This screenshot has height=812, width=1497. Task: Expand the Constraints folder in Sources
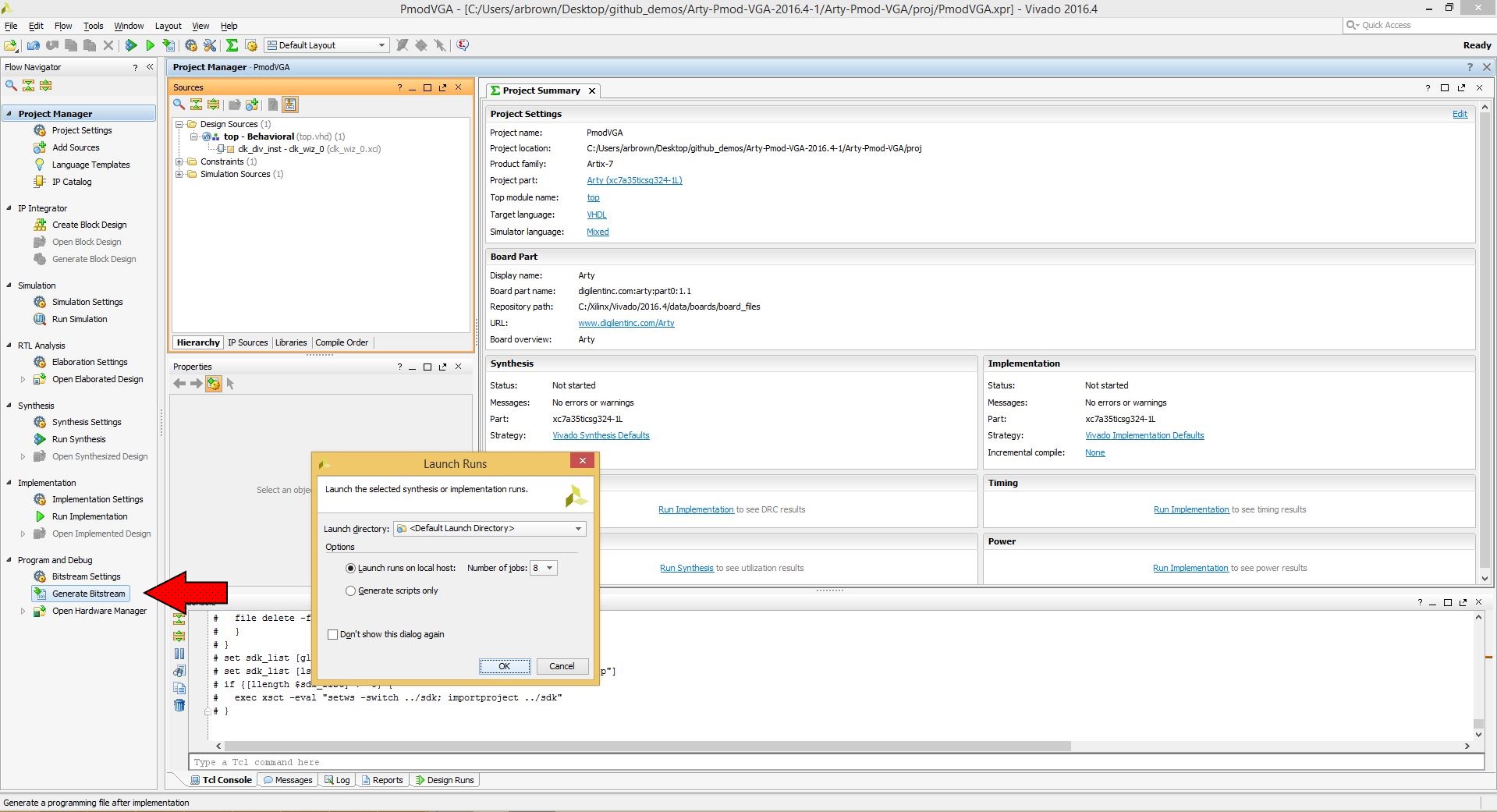179,161
